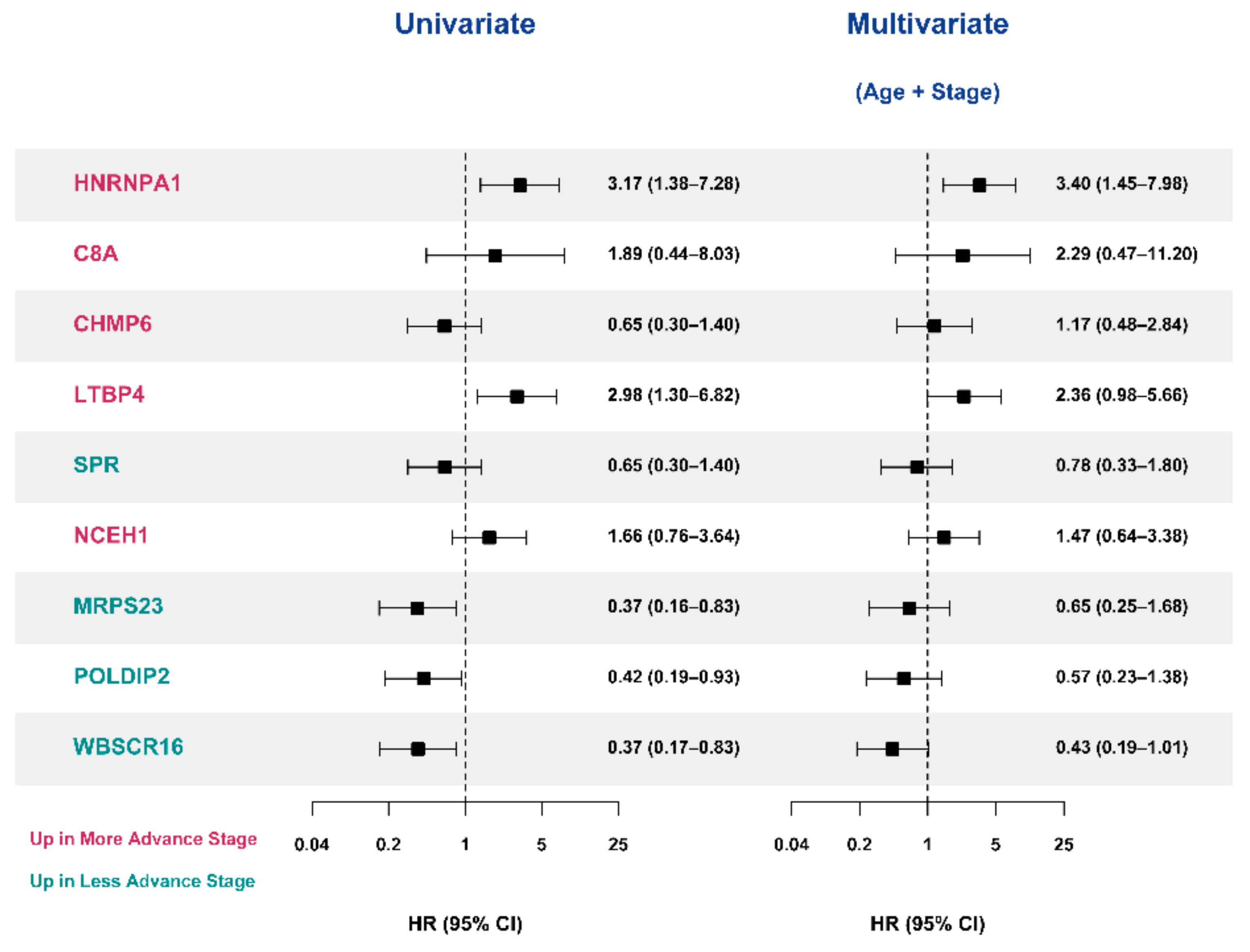The image size is (1250, 952).
Task: Click the "Up in More Advance Stage" legend
Action: click(x=143, y=838)
